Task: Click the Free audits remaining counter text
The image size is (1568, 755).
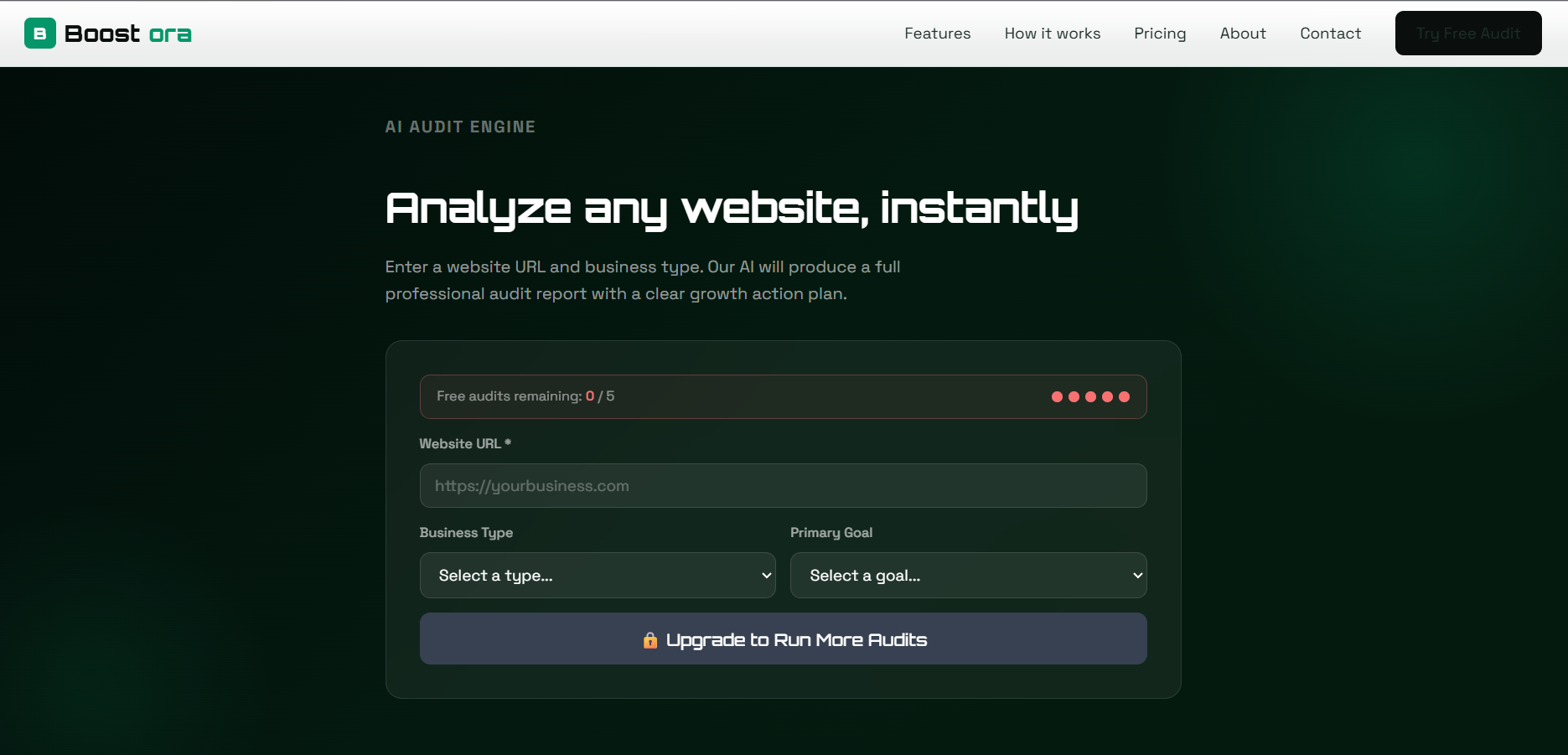Action: pos(525,396)
